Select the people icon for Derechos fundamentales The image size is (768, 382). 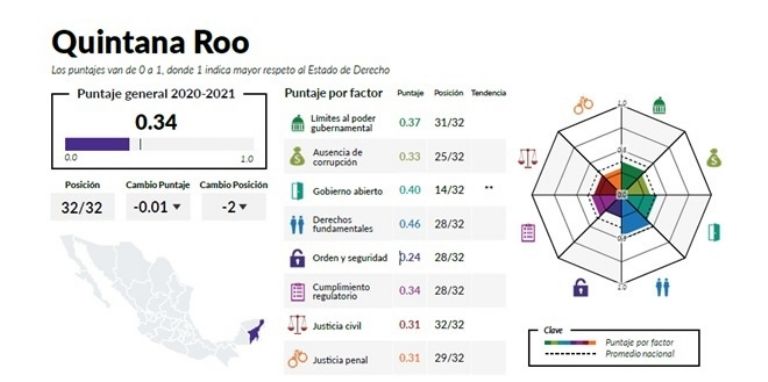click(297, 225)
